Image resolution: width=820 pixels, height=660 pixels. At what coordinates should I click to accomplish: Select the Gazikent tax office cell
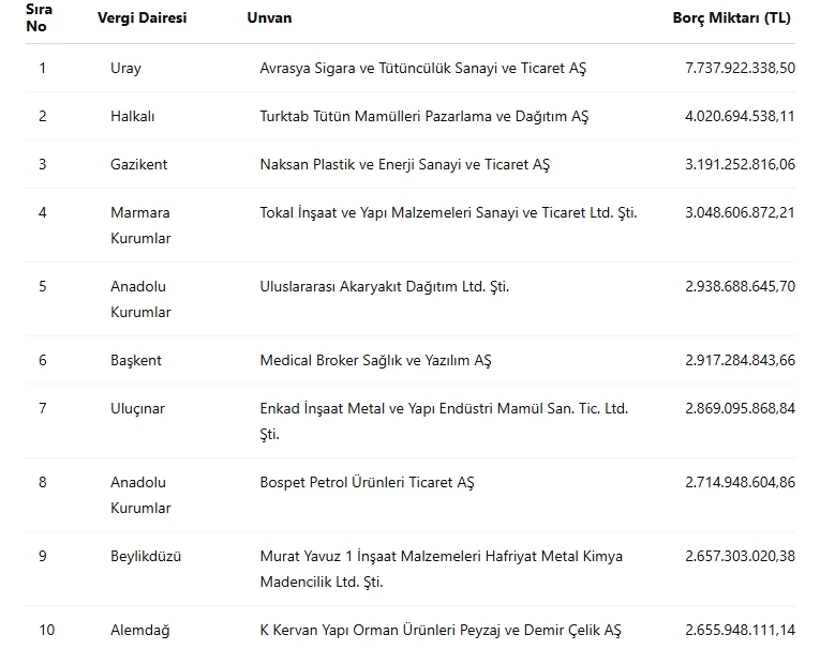139,164
